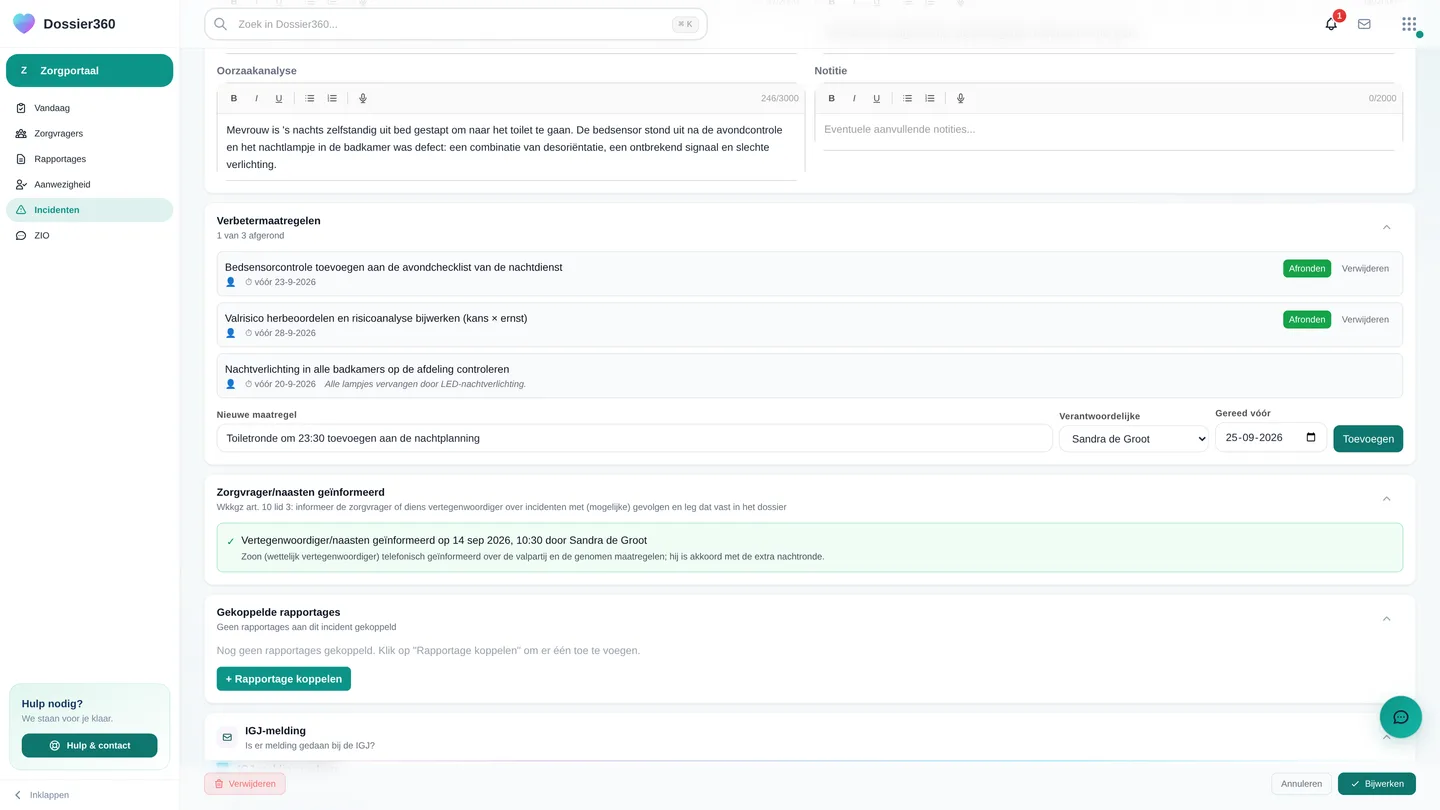
Task: Cancel editing with Annuleren
Action: tap(1301, 784)
